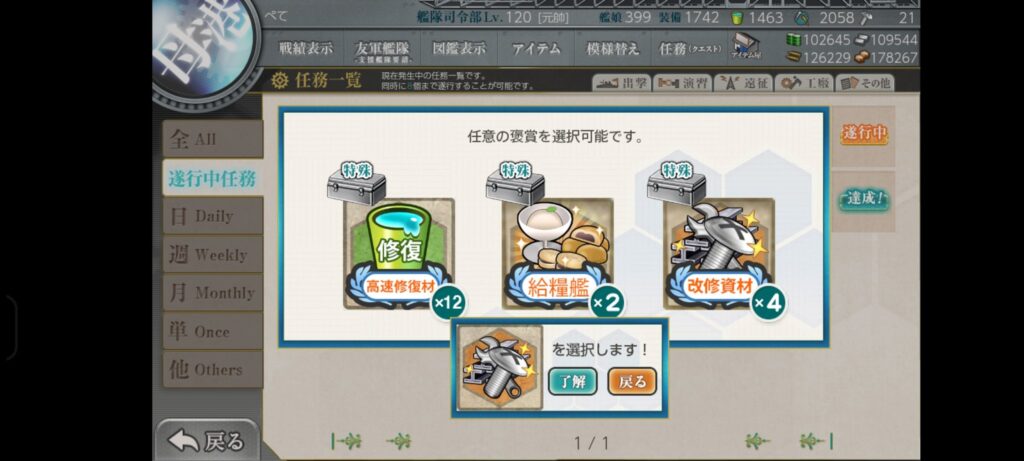Open the 週 Weekly quest tab
Viewport: 1024px width, 461px height.
(213, 254)
